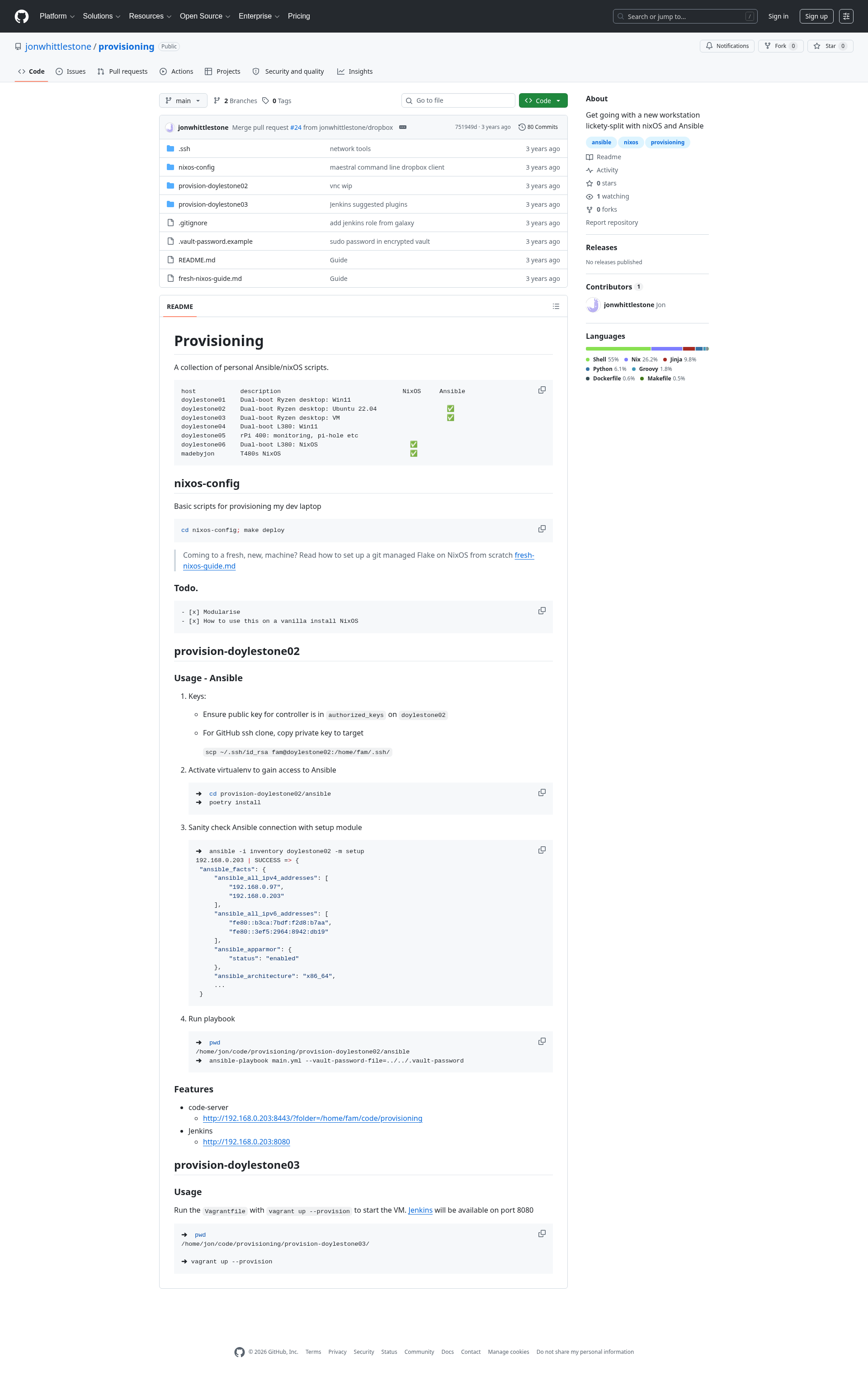This screenshot has width=868, height=1376.
Task: Click the appearance settings icon in header
Action: 846,16
